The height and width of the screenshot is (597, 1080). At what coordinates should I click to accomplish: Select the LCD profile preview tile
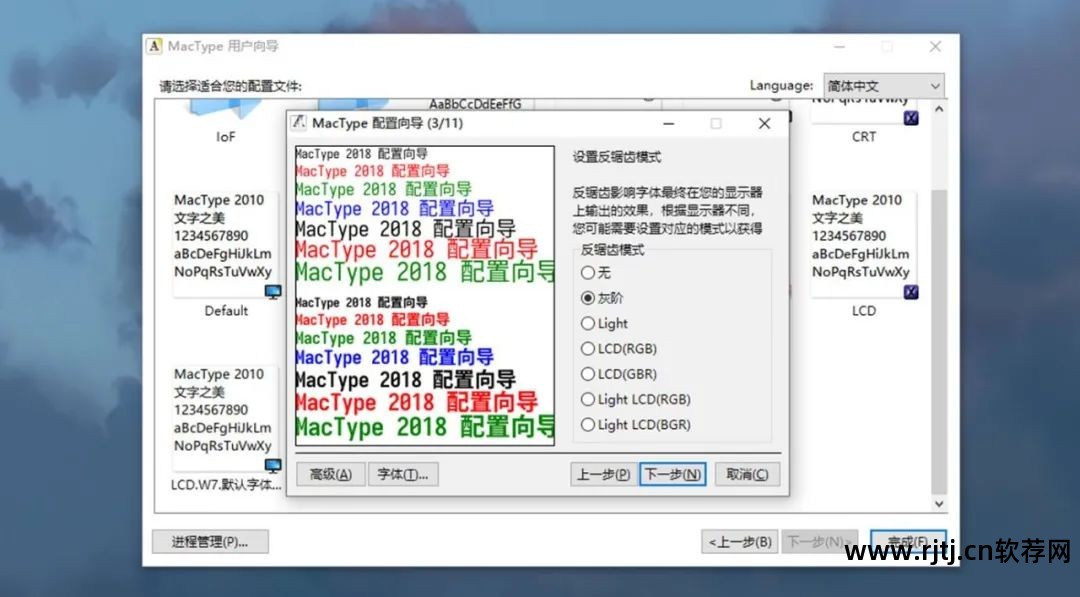[x=862, y=240]
